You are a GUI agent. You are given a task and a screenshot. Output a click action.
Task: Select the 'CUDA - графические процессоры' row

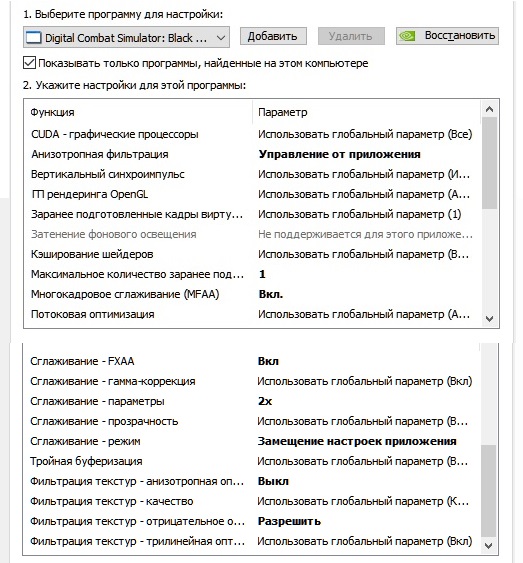click(x=252, y=134)
